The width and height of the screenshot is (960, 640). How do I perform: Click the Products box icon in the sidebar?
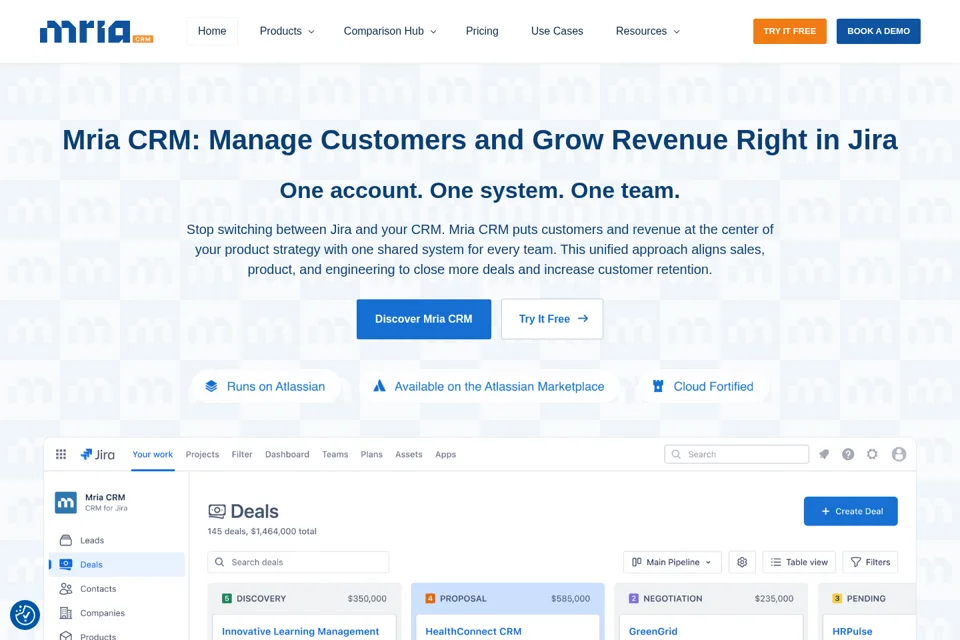tap(66, 636)
